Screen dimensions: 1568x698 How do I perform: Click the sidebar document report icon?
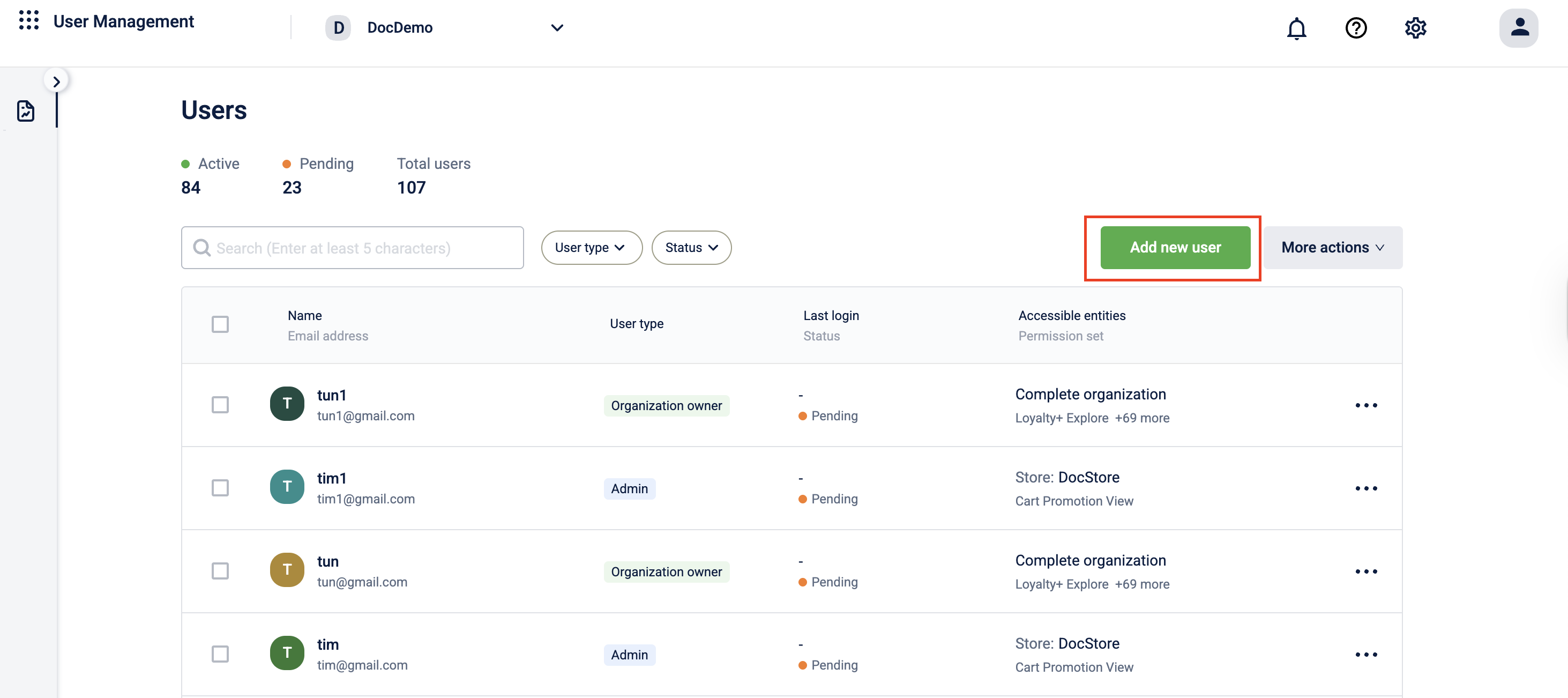pyautogui.click(x=26, y=111)
